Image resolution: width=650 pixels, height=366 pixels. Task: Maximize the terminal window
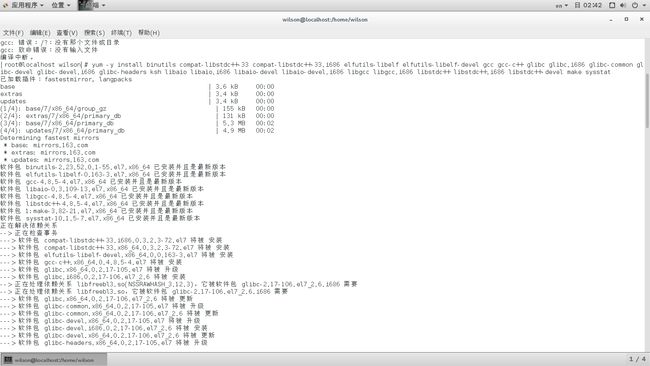point(626,19)
